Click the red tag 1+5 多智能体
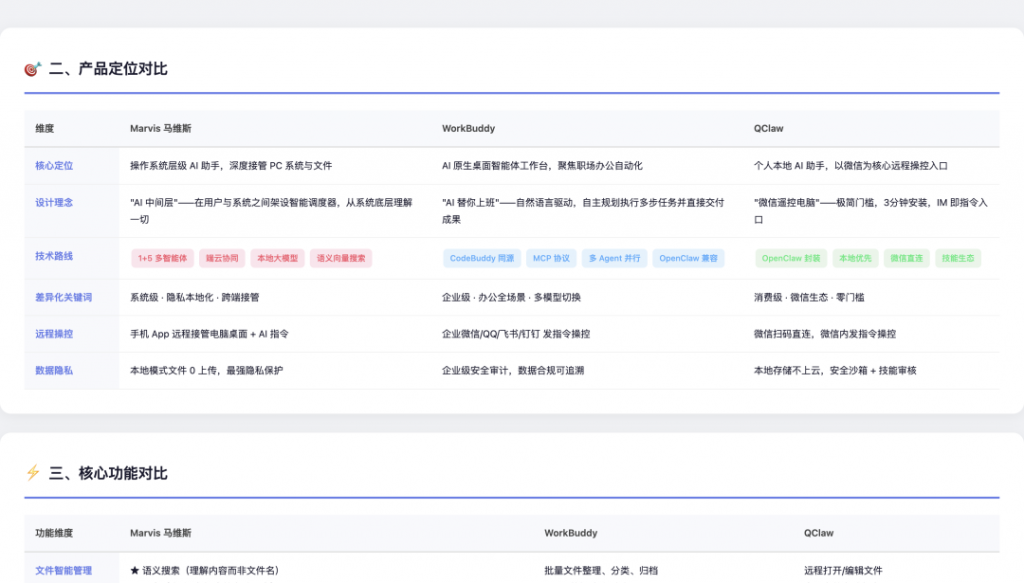 pos(163,259)
